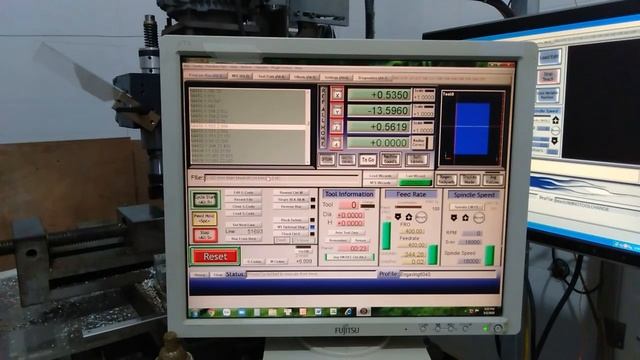640x360 pixels.
Task: Click the Display Mode button
Action: [x=469, y=179]
